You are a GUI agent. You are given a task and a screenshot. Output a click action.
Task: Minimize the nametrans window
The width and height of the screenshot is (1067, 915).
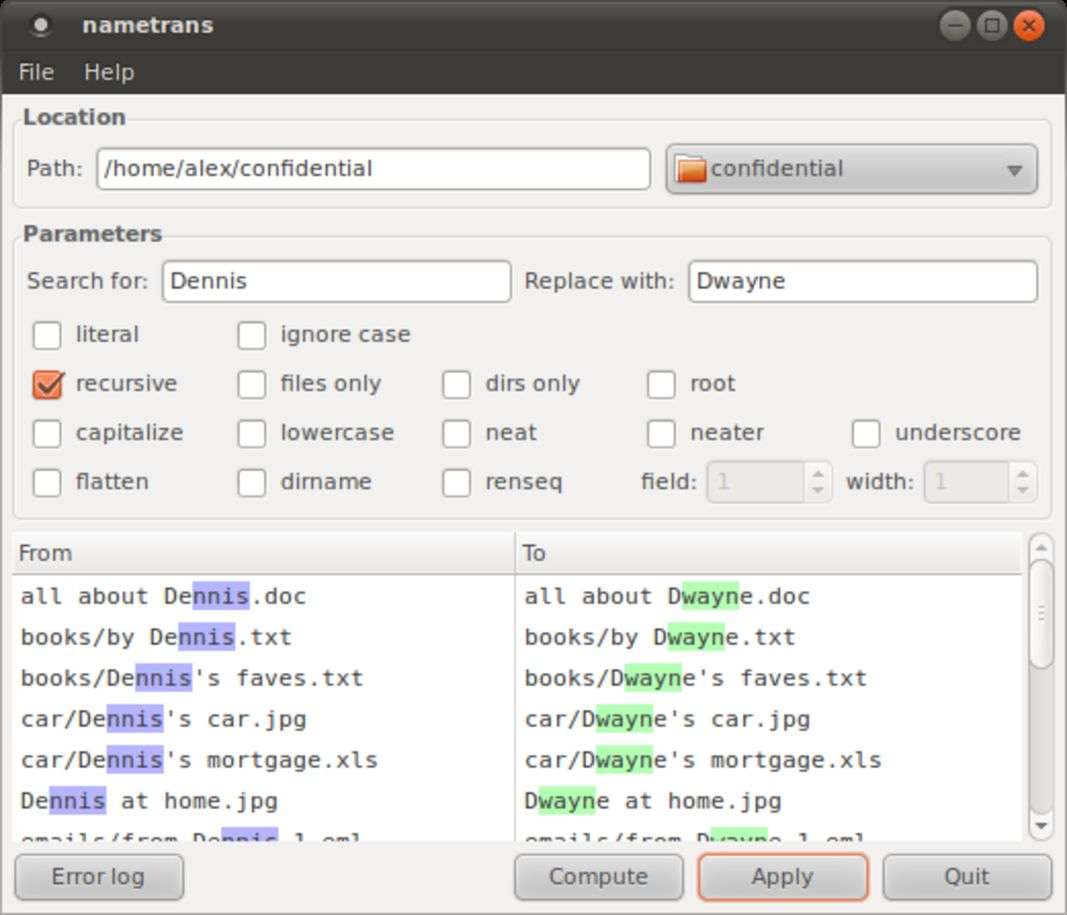tap(956, 25)
